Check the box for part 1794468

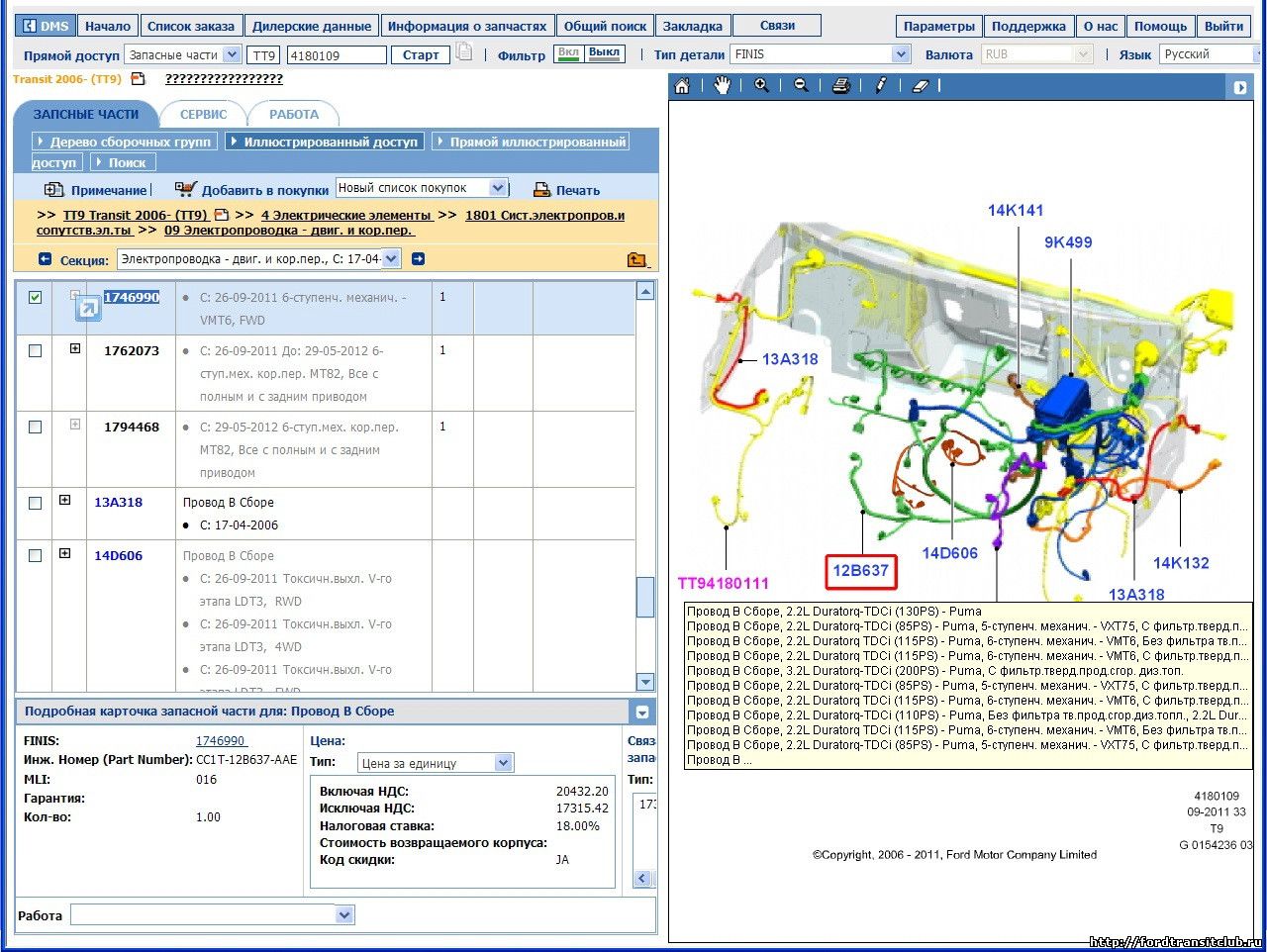click(36, 428)
